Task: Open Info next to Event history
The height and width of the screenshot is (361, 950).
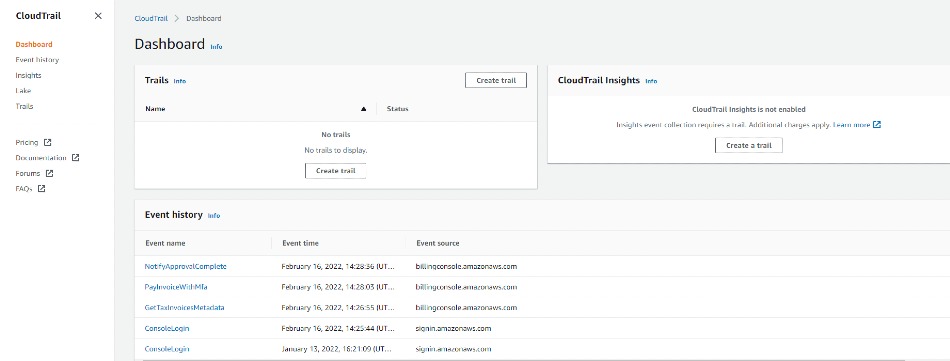Action: (214, 216)
